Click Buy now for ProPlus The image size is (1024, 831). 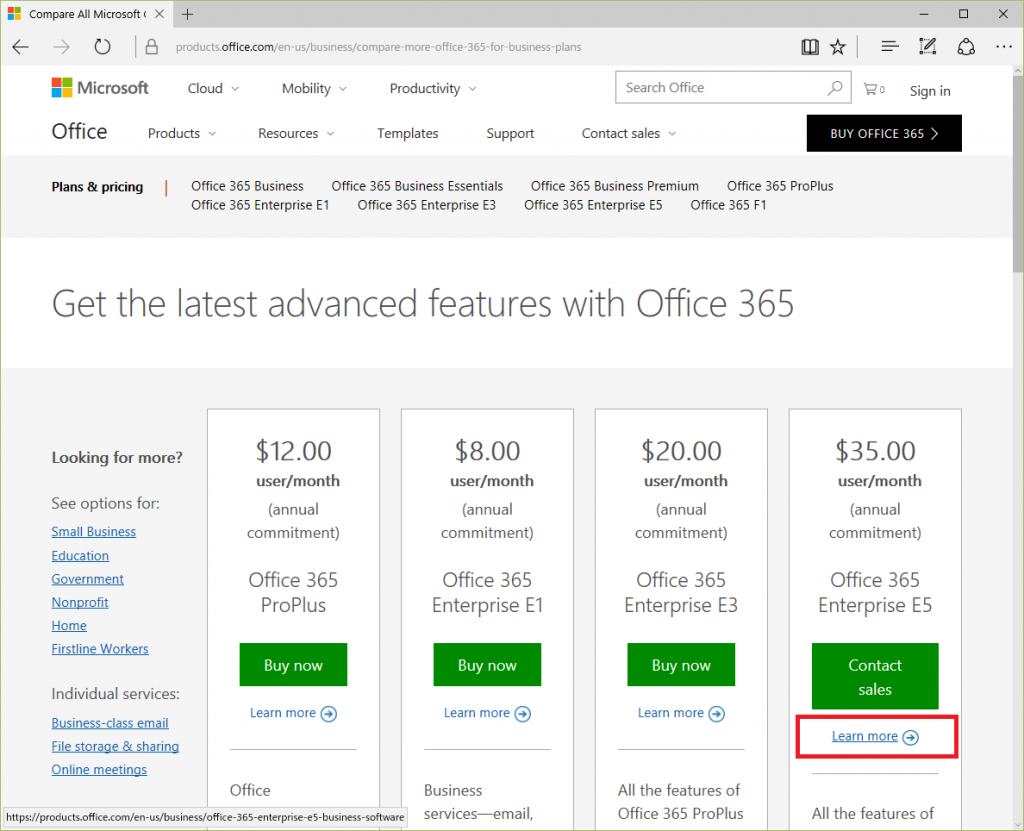tap(293, 665)
